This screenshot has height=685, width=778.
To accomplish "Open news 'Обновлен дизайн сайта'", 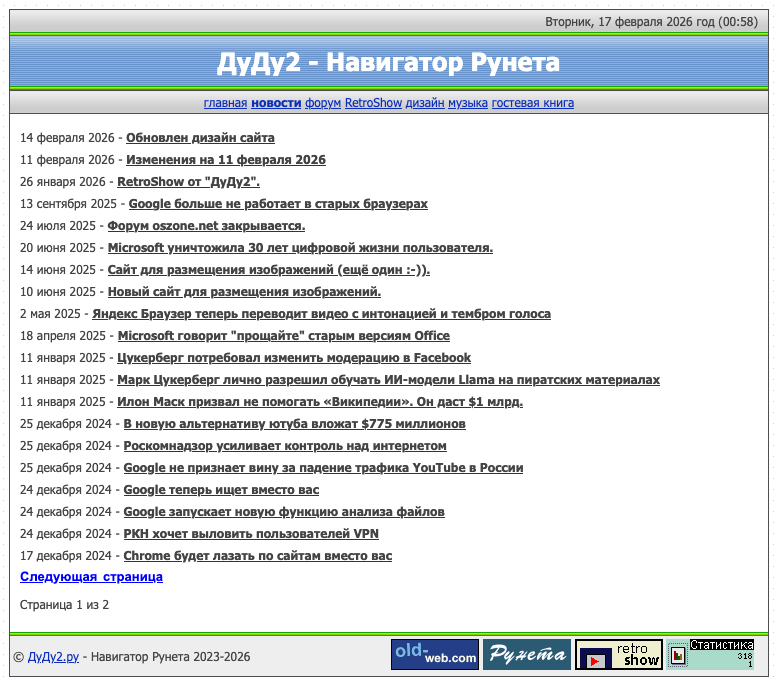I will coord(200,138).
